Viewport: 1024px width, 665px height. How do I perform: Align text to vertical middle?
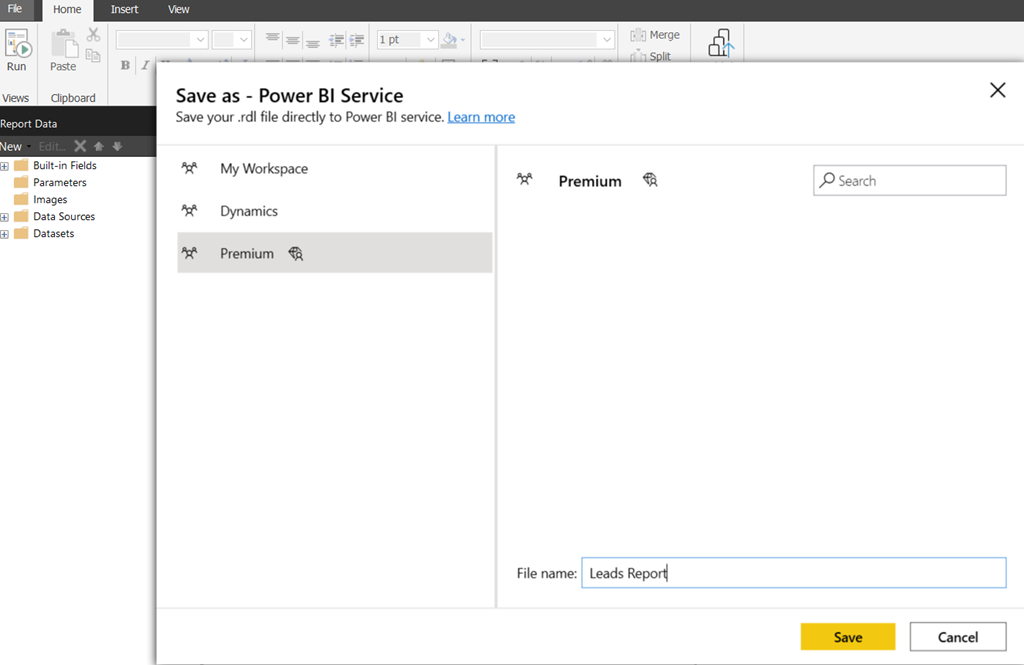pos(293,41)
